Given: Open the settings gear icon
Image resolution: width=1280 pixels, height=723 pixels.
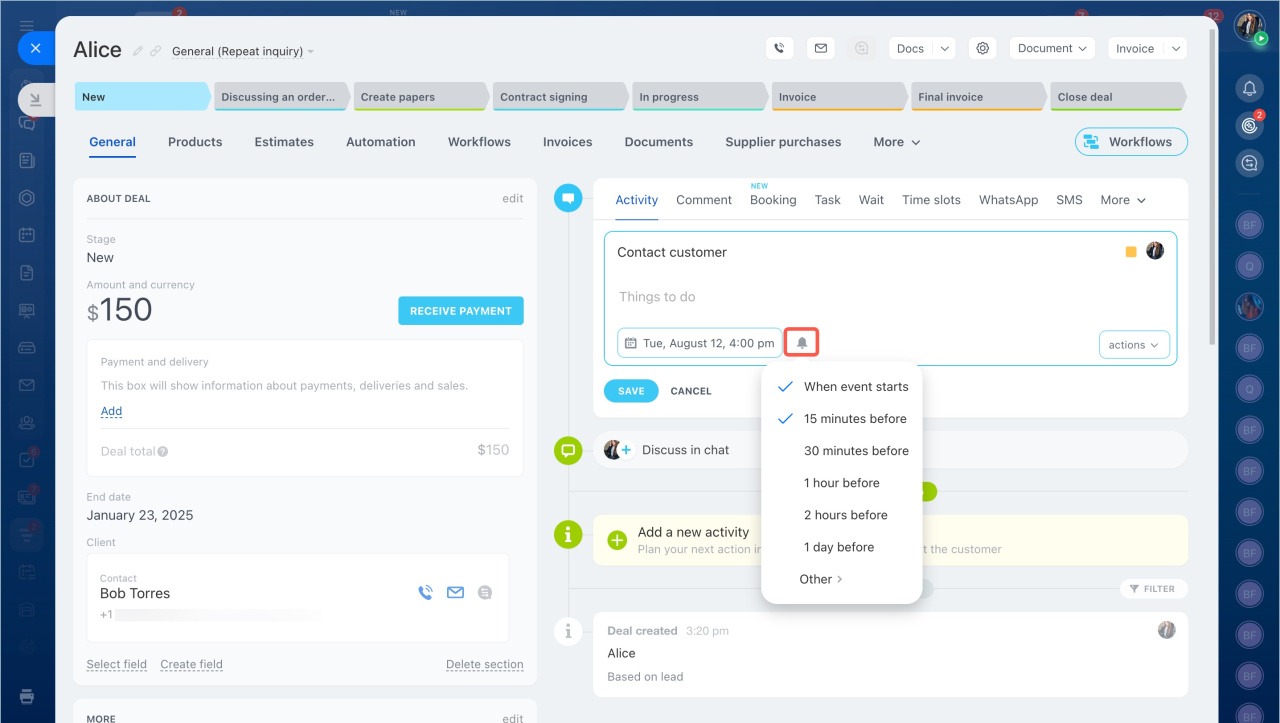Looking at the screenshot, I should tap(983, 48).
